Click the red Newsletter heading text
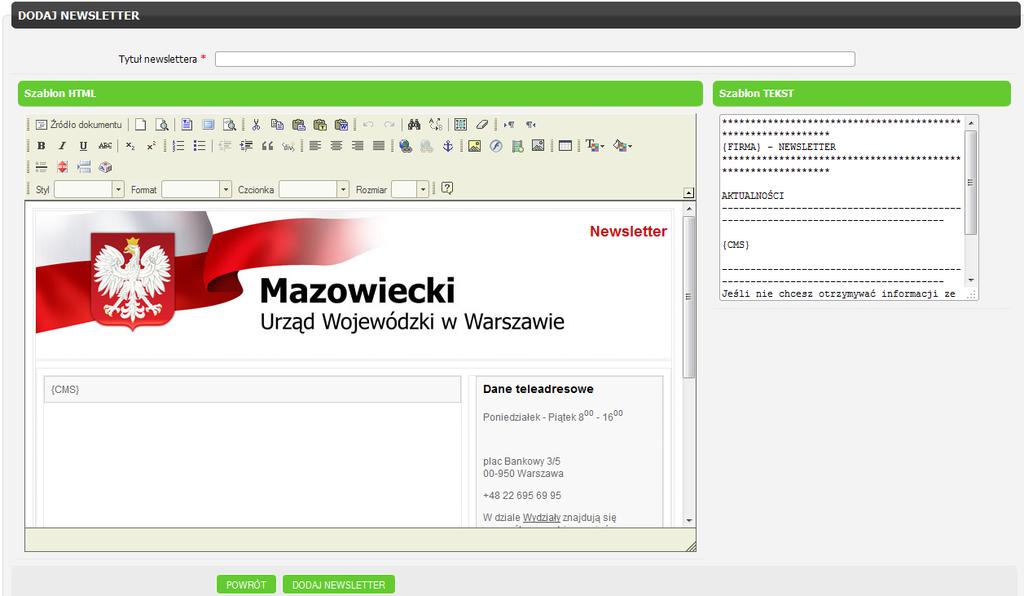 tap(628, 231)
